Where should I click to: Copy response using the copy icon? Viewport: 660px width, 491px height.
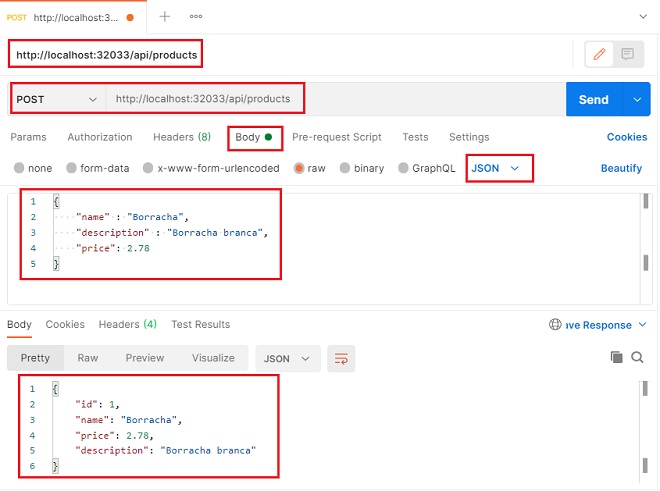click(x=616, y=357)
